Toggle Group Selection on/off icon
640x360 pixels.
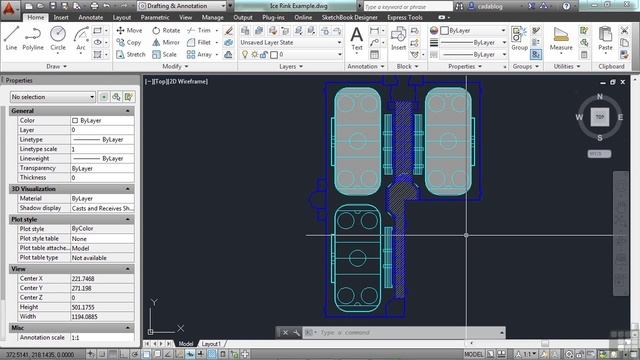(536, 54)
